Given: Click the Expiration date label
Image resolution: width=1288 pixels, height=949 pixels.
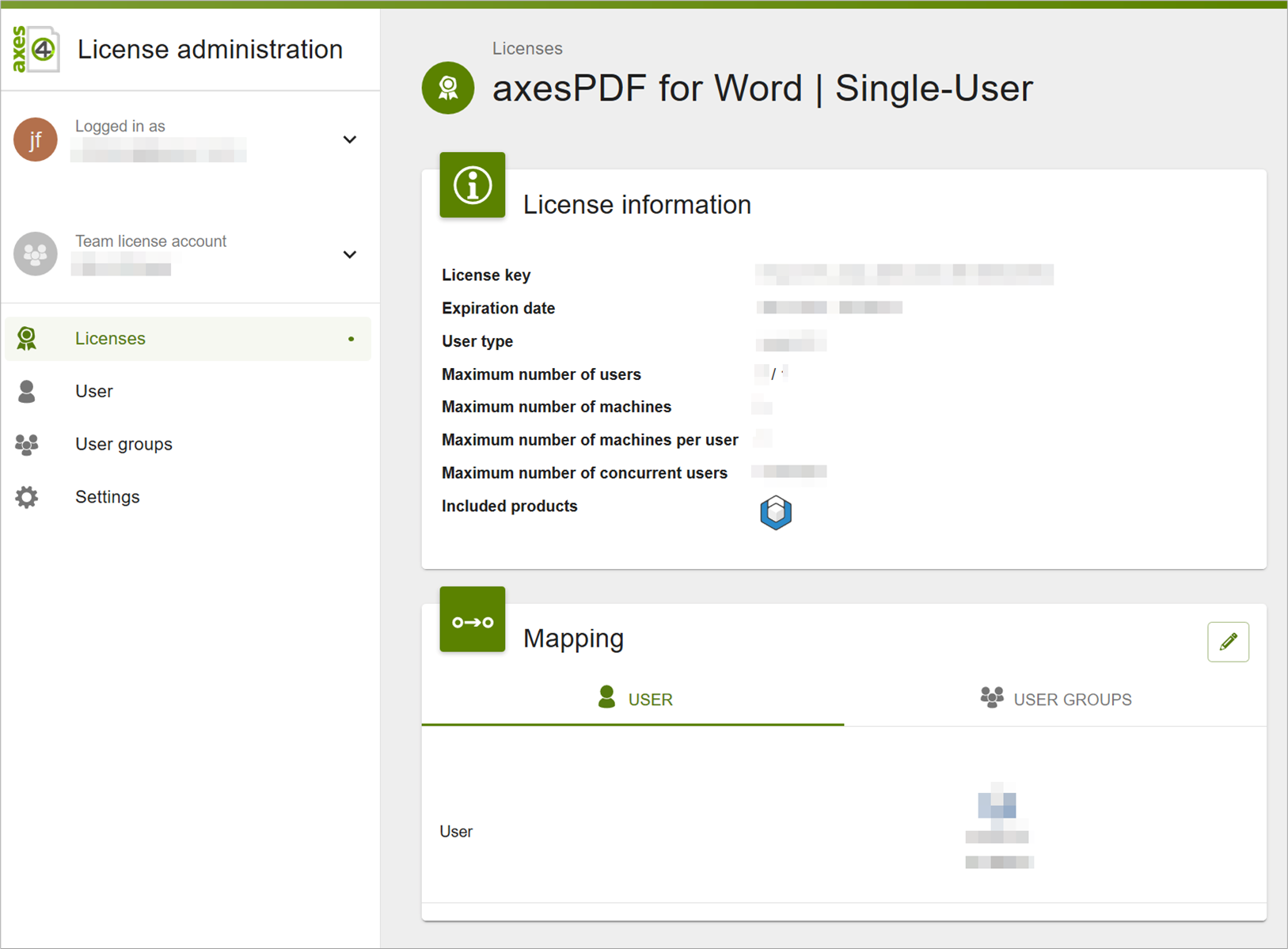Looking at the screenshot, I should [x=498, y=308].
